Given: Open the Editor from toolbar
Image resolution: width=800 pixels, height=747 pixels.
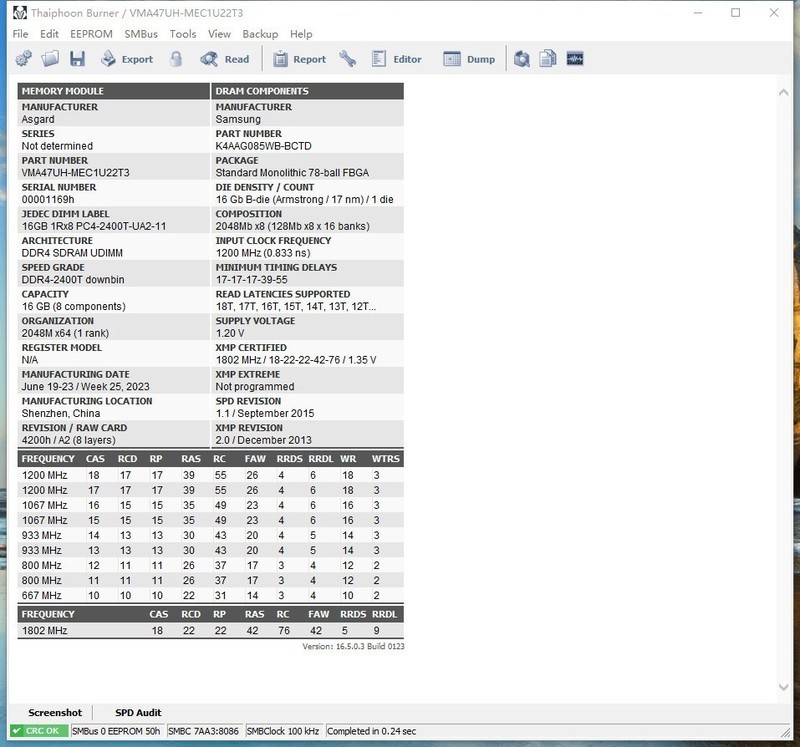Looking at the screenshot, I should 397,59.
